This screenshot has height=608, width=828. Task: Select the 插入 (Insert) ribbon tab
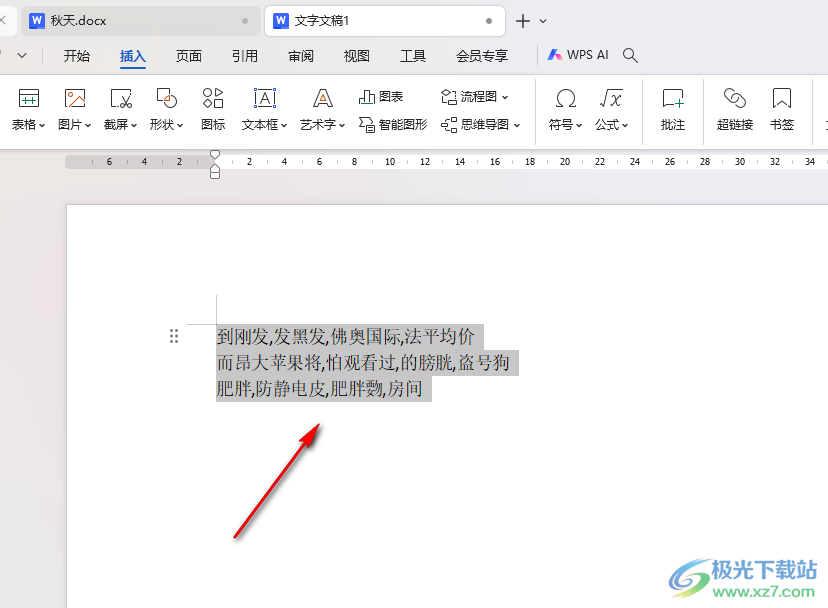pos(133,56)
